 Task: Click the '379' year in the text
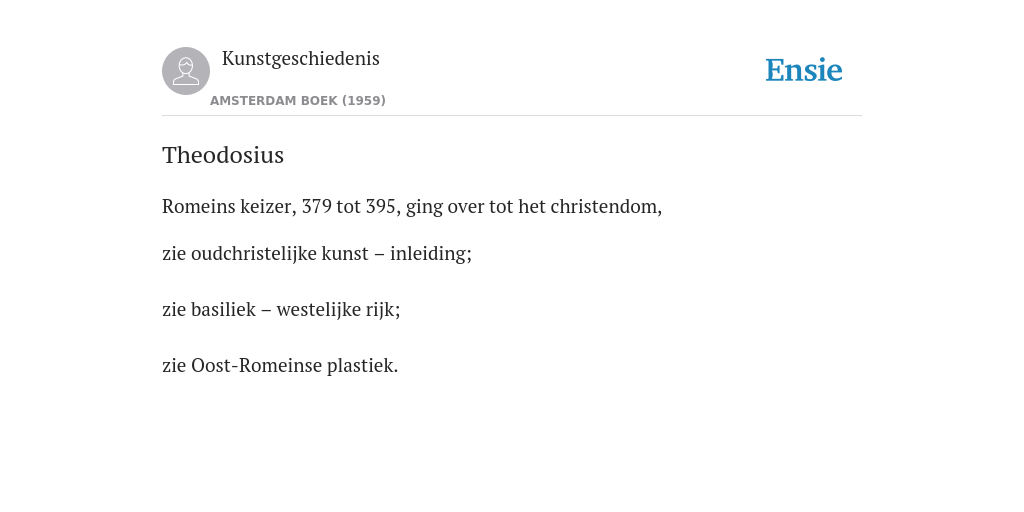[316, 206]
